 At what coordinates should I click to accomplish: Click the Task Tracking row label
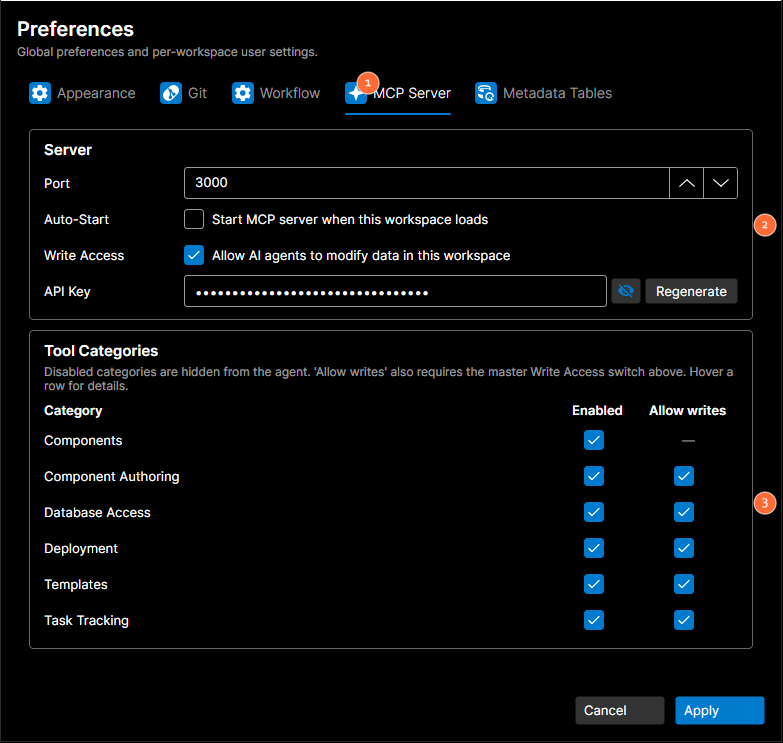(x=86, y=620)
